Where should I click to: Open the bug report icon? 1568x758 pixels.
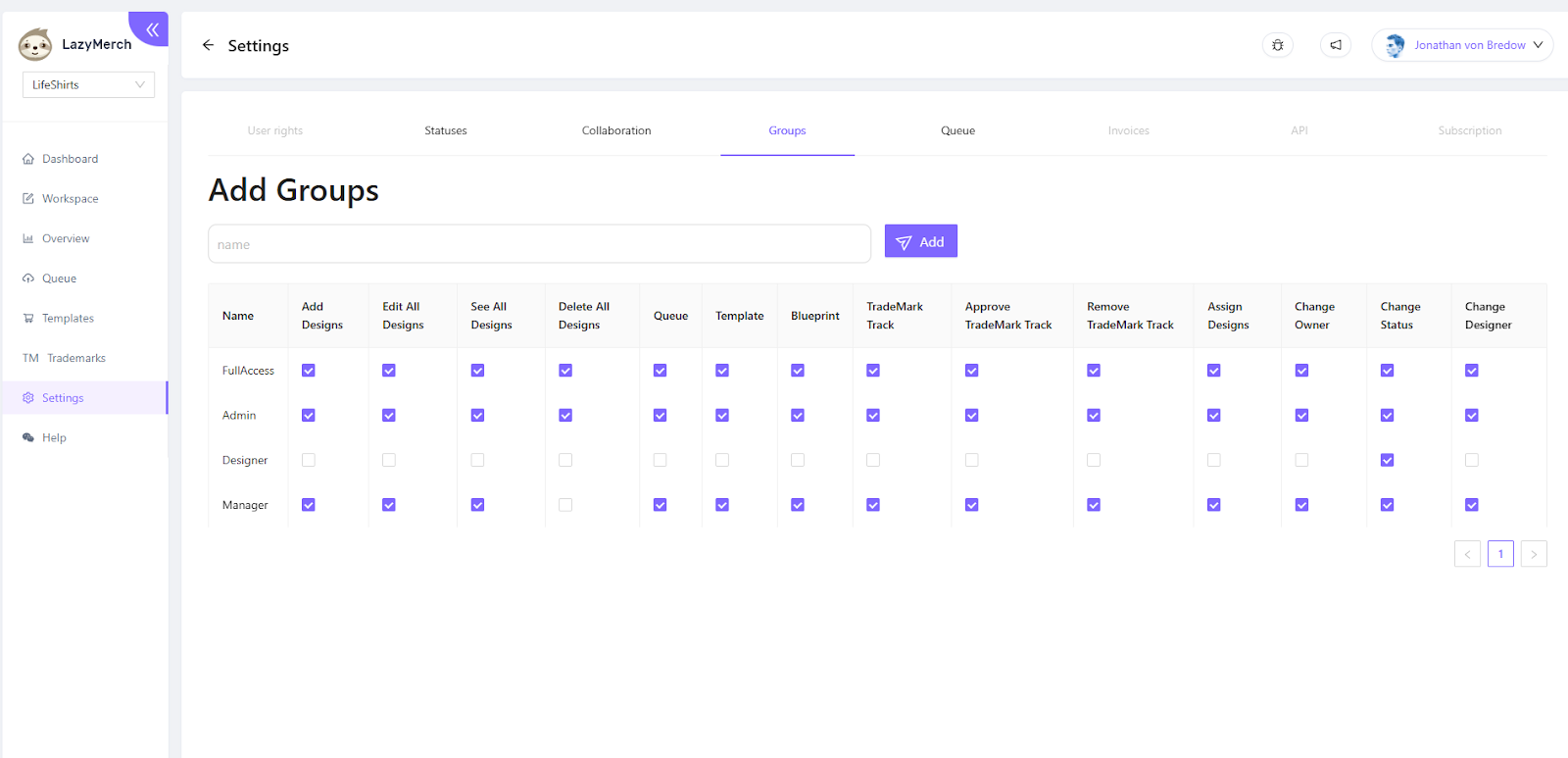tap(1278, 45)
